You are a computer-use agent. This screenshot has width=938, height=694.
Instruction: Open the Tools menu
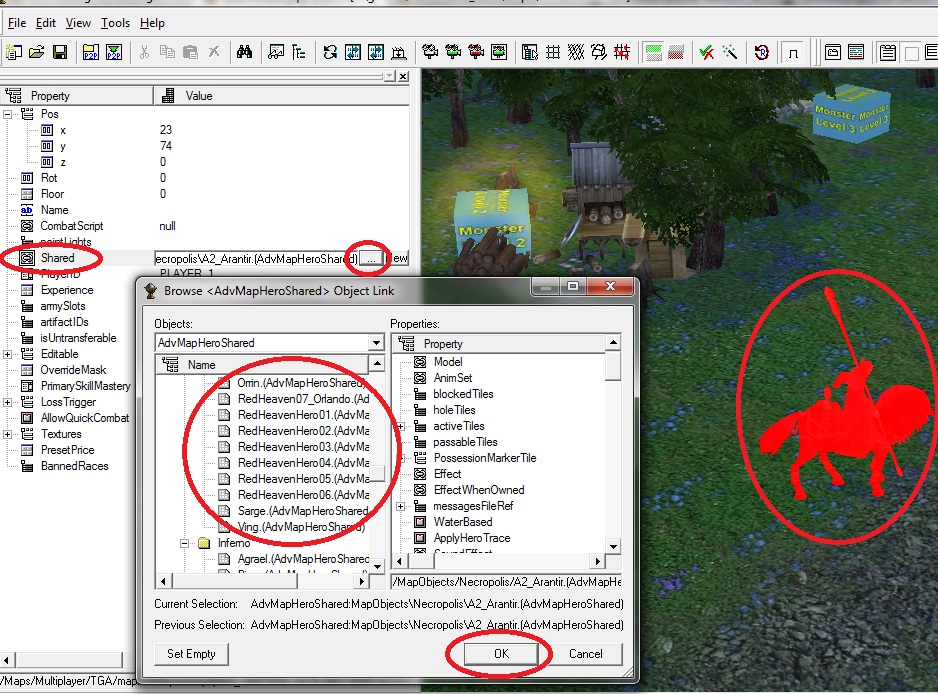[115, 23]
